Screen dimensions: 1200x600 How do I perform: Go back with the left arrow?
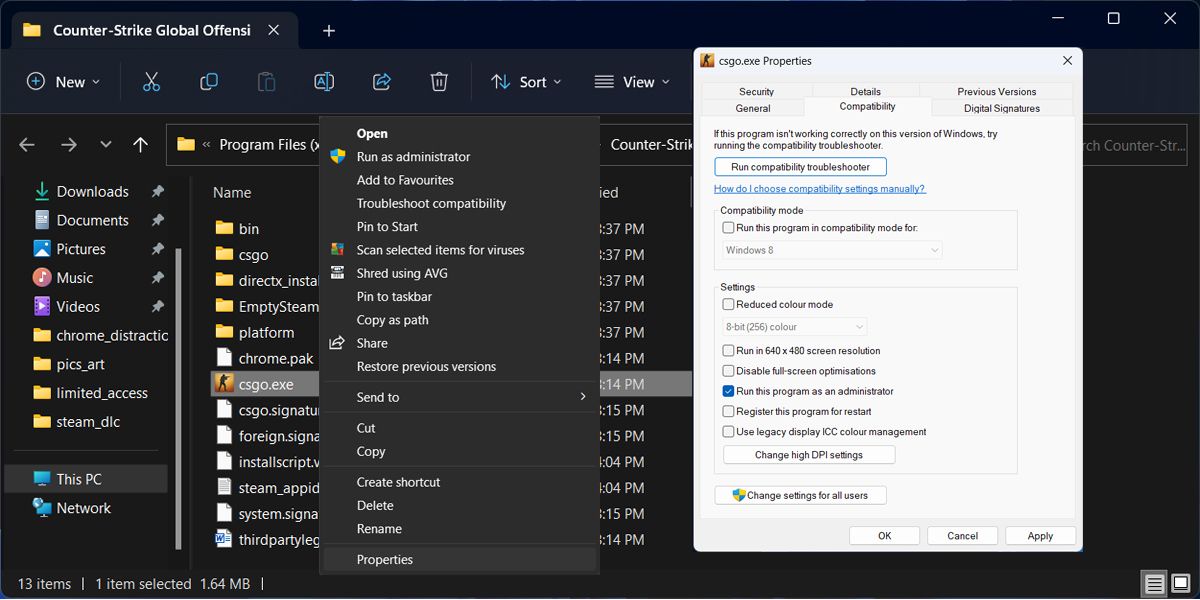tap(27, 145)
